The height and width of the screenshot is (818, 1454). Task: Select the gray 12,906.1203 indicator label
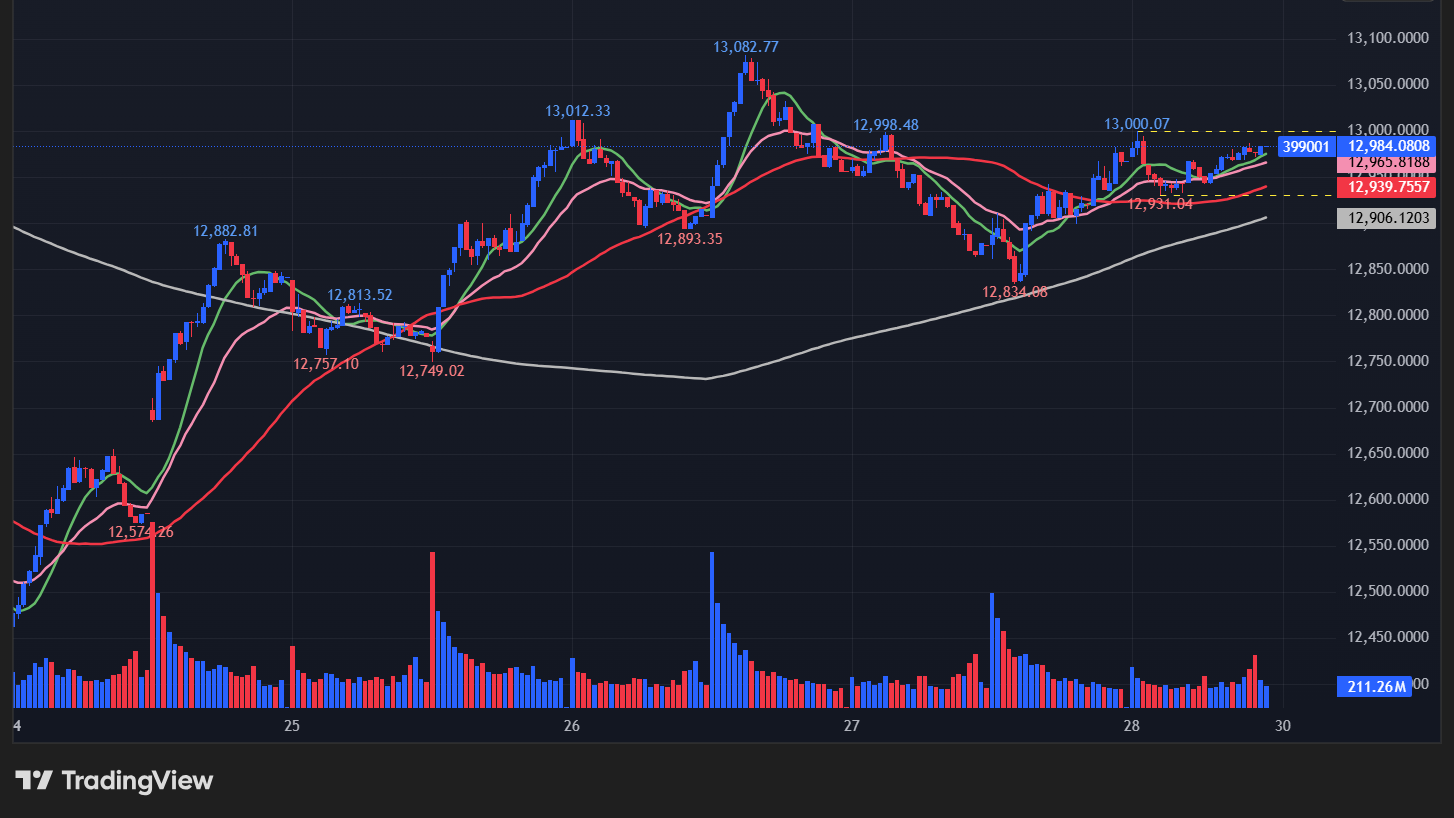(1389, 218)
